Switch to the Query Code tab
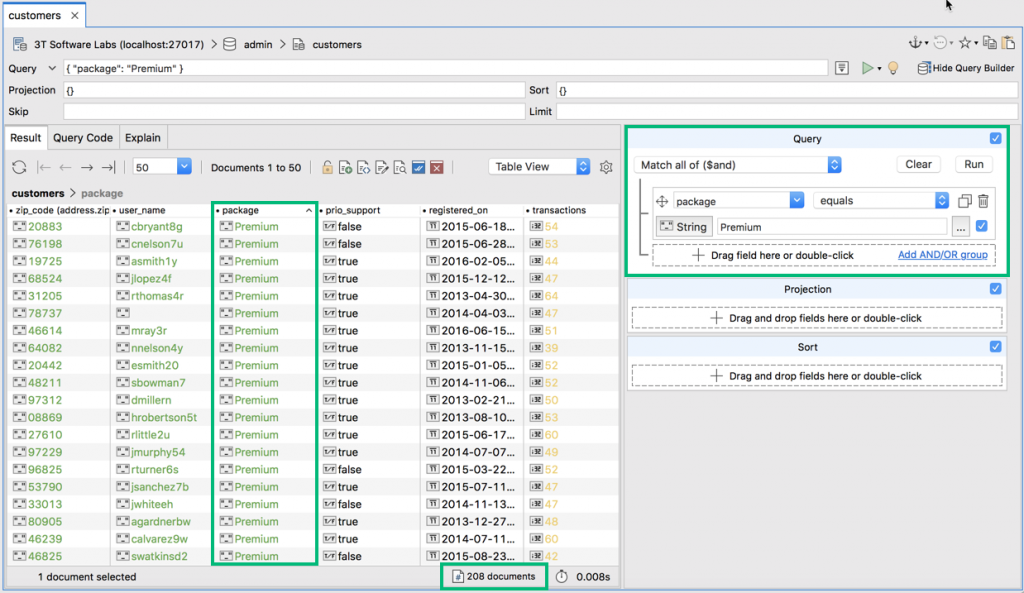The image size is (1024, 593). (83, 138)
